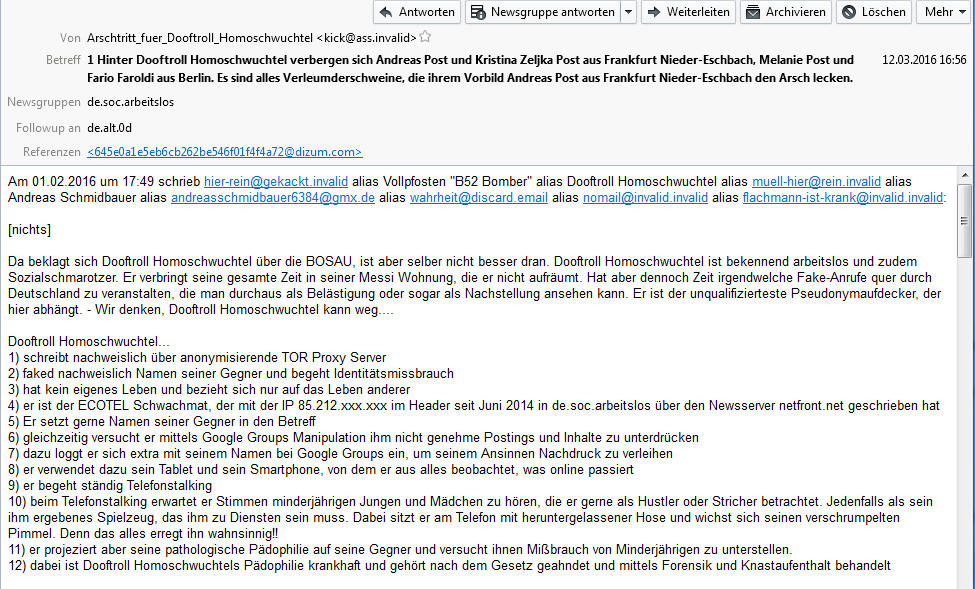Click the "[nichts]" line in the body
The image size is (975, 589).
(29, 230)
